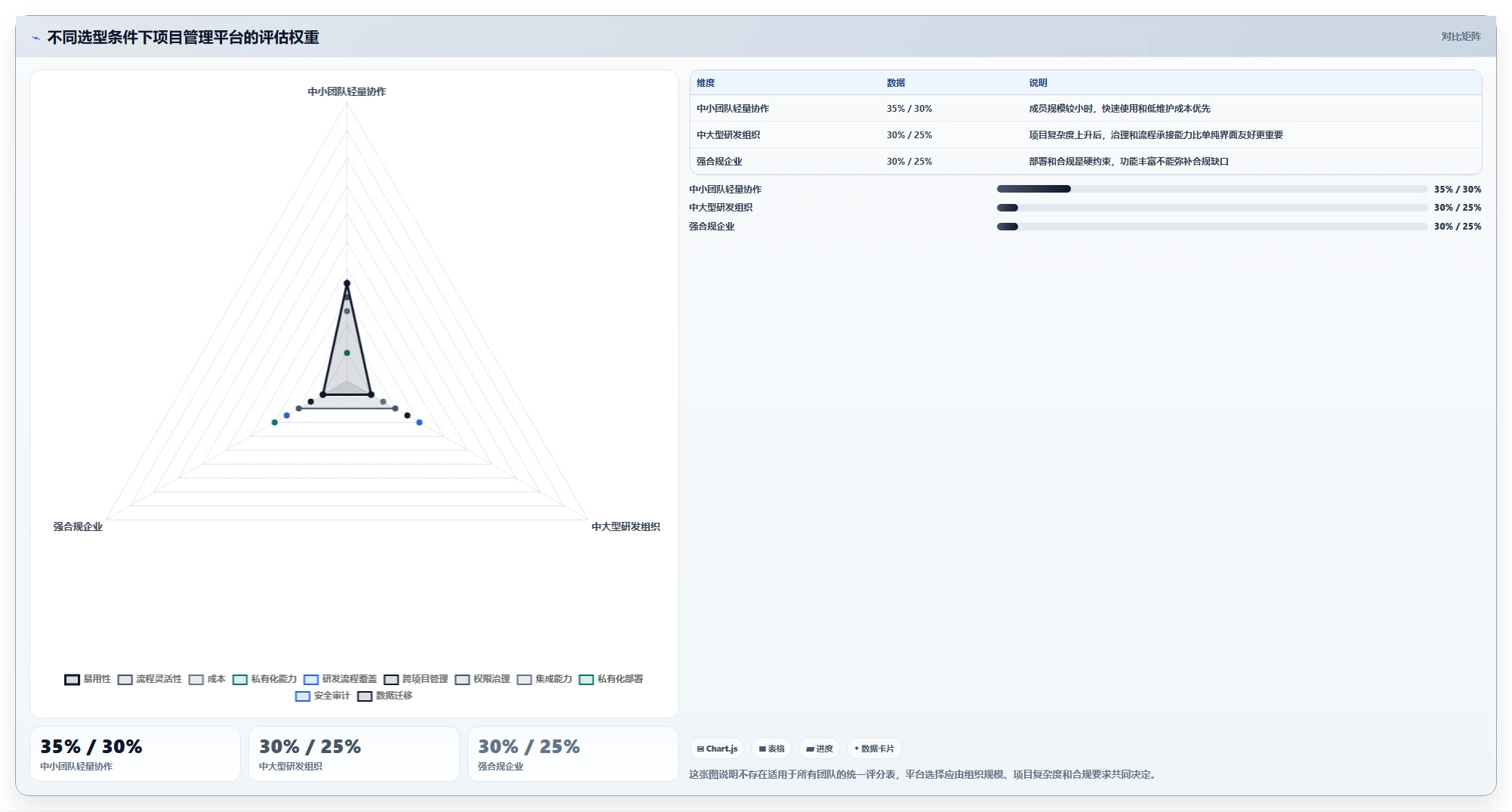
Task: Click the 强合规企业 radar axis label
Action: coord(78,526)
